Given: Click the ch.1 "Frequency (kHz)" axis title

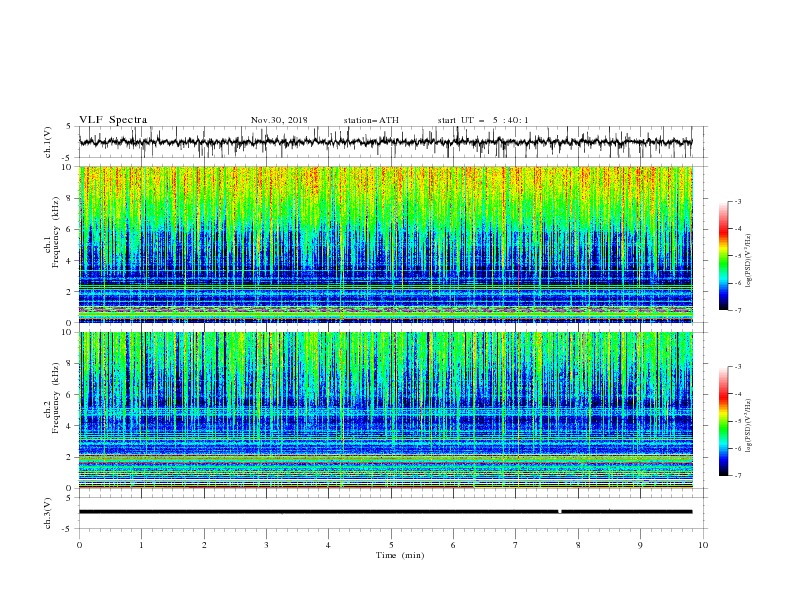Looking at the screenshot, I should point(56,232).
